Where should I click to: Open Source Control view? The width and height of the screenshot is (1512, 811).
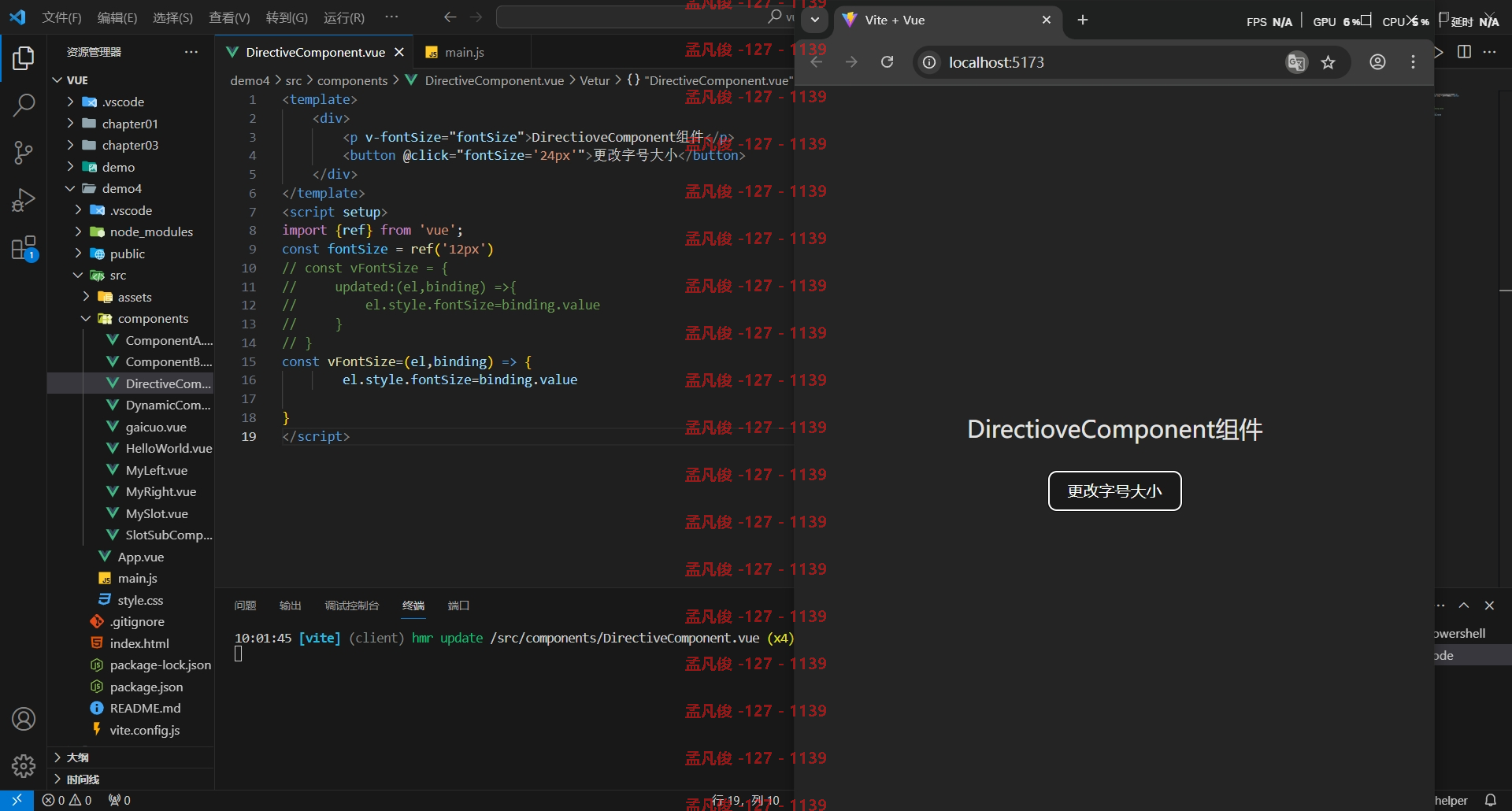point(24,153)
